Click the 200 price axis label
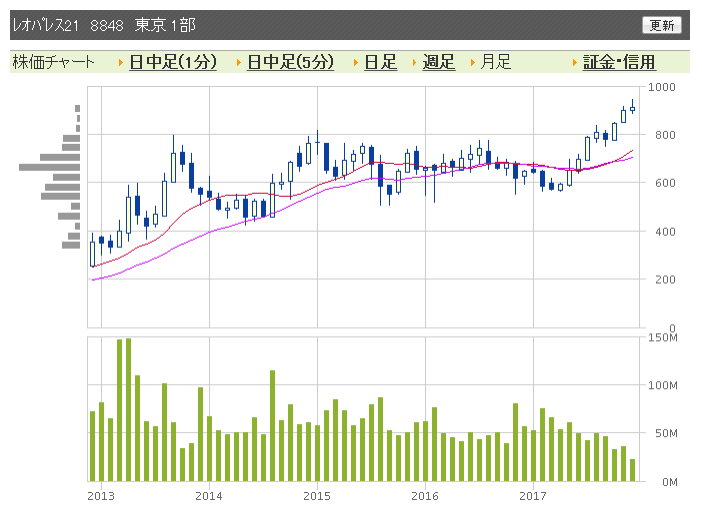 [665, 279]
